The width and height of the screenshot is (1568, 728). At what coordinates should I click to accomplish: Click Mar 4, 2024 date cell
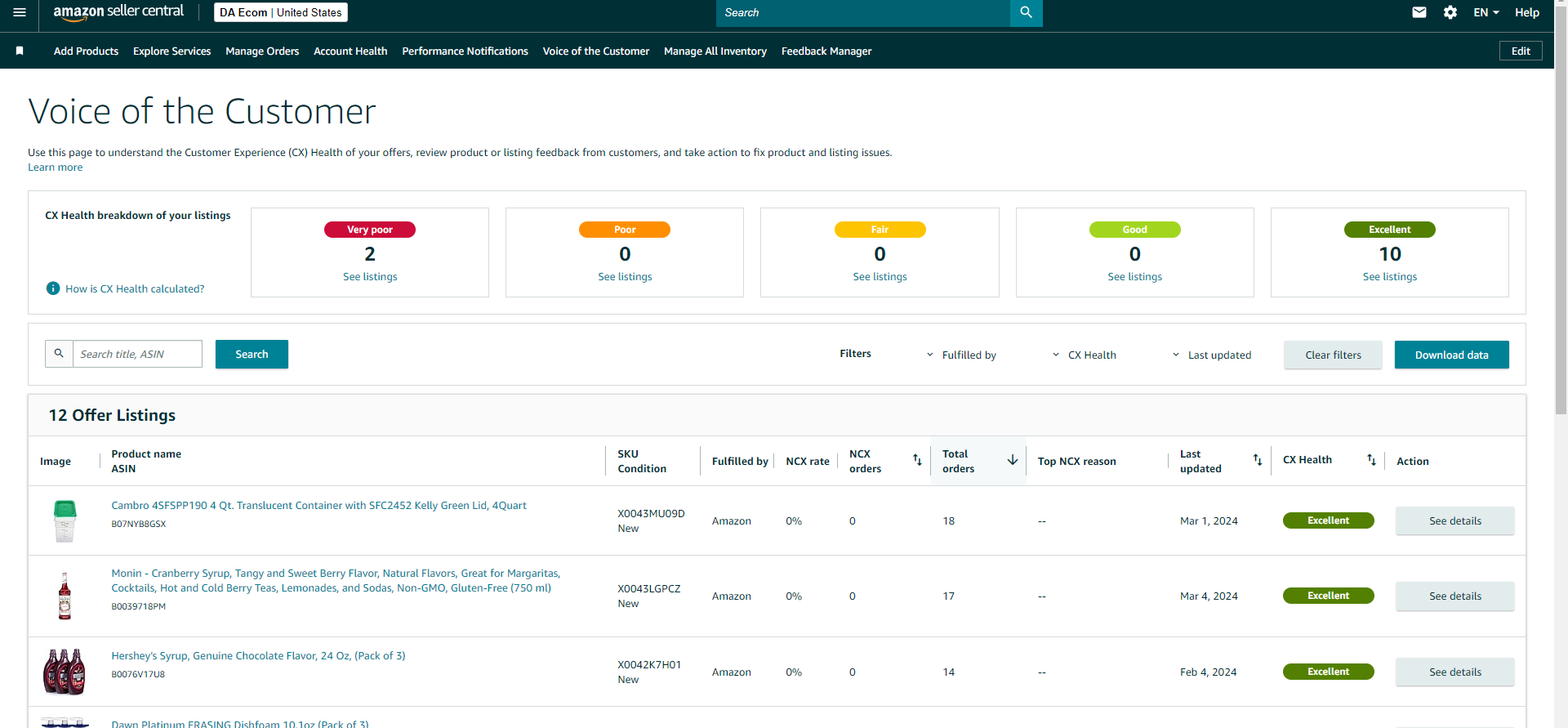pyautogui.click(x=1209, y=596)
